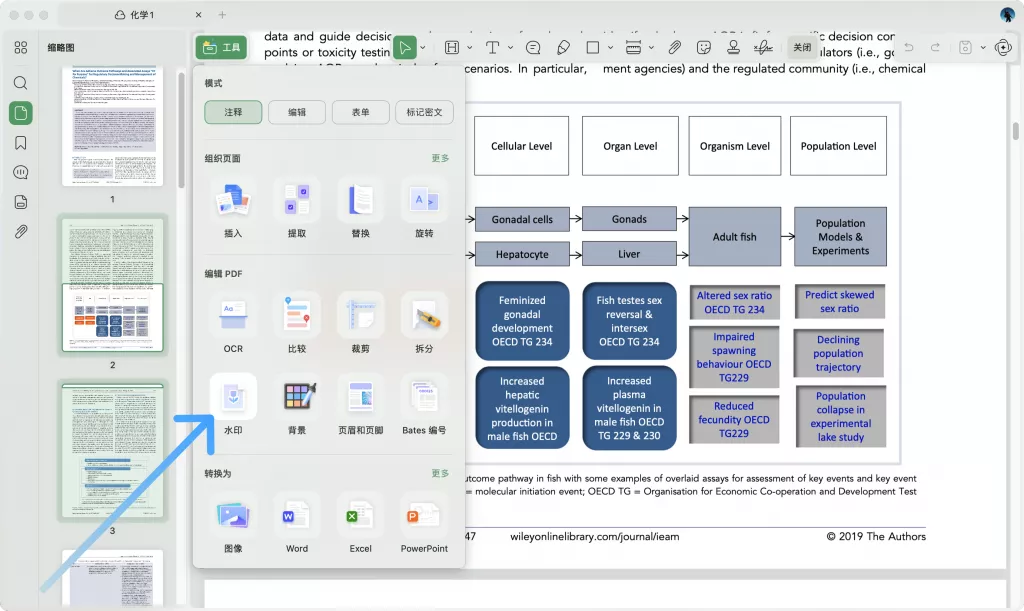Open the AI assistant icon
The height and width of the screenshot is (611, 1024).
[x=1003, y=47]
